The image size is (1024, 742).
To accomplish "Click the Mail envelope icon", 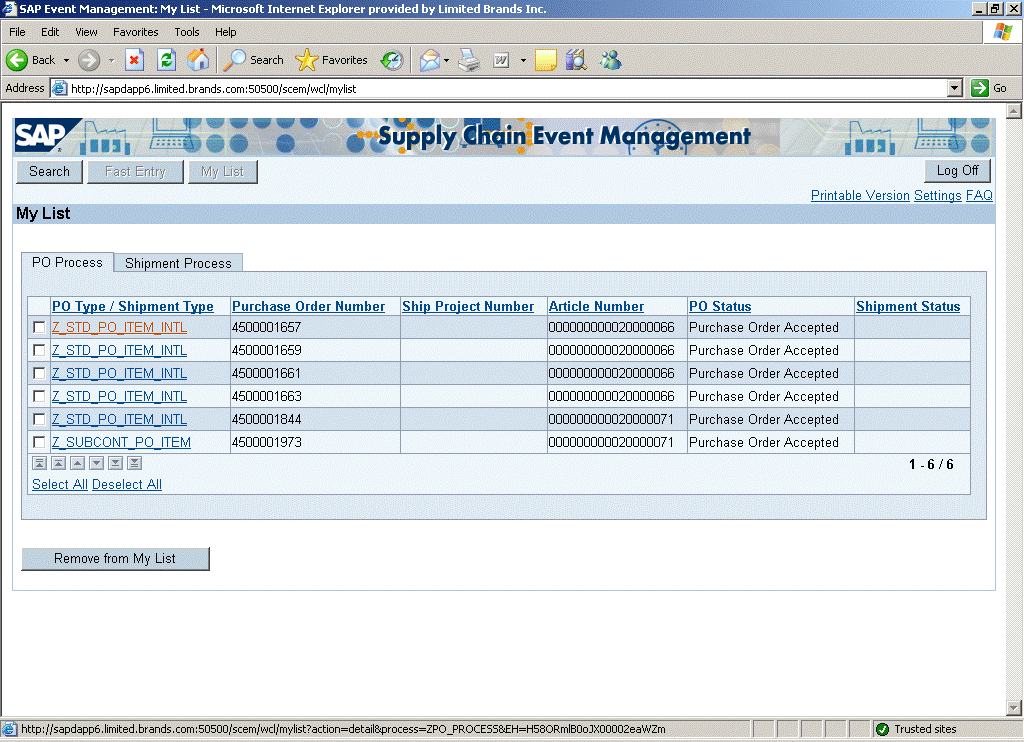I will tap(430, 60).
